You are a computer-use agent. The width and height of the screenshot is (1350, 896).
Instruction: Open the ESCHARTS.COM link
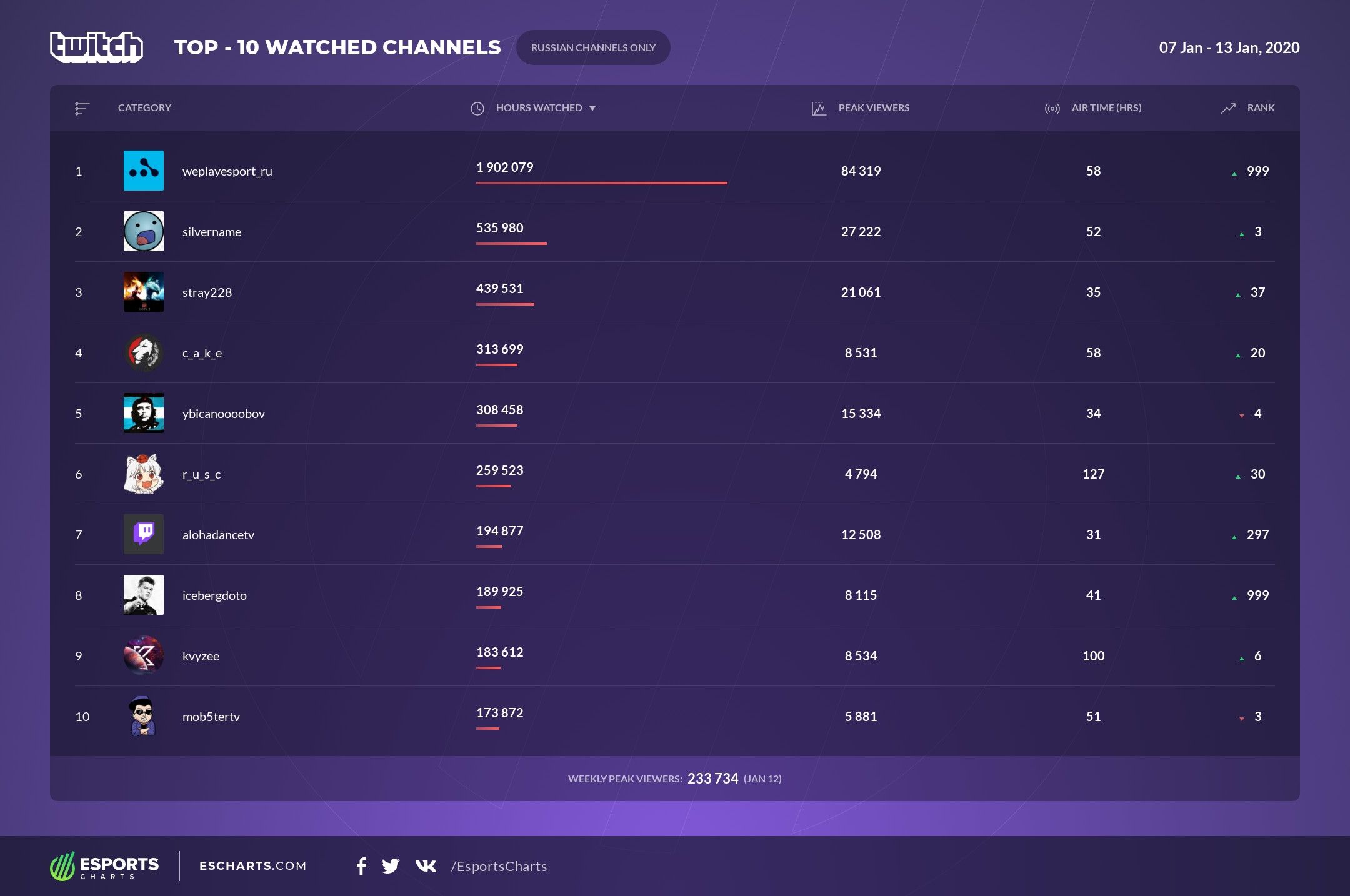[x=253, y=866]
